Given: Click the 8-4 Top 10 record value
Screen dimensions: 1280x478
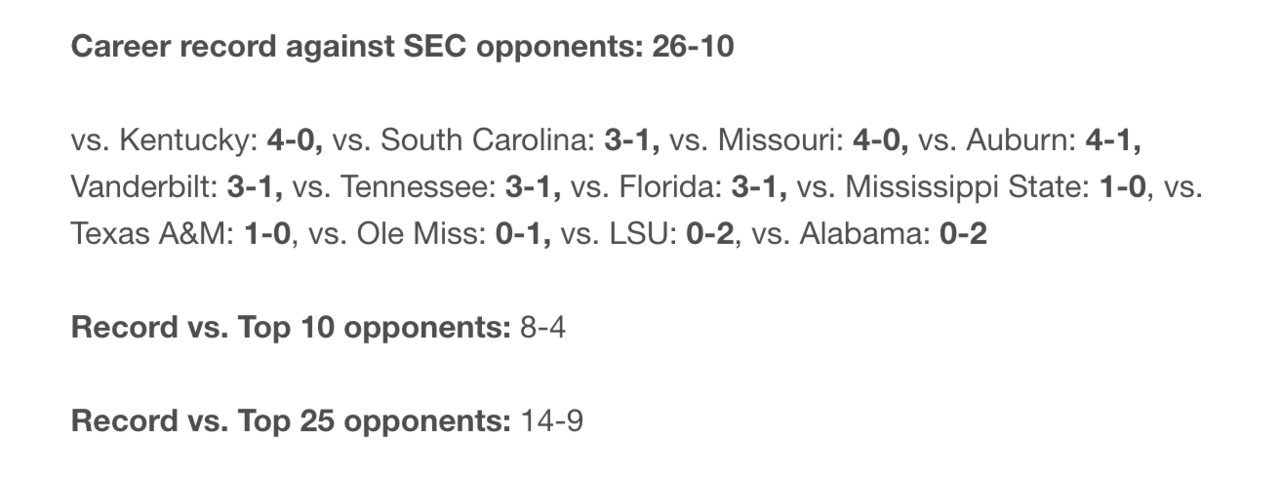Looking at the screenshot, I should tap(543, 328).
